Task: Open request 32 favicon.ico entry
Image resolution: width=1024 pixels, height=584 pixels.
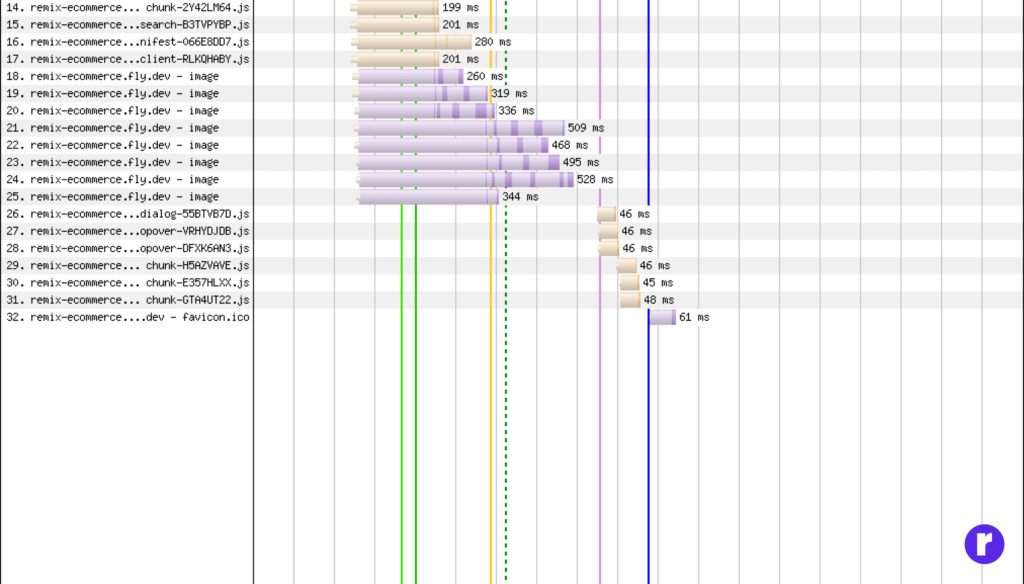Action: [x=127, y=317]
